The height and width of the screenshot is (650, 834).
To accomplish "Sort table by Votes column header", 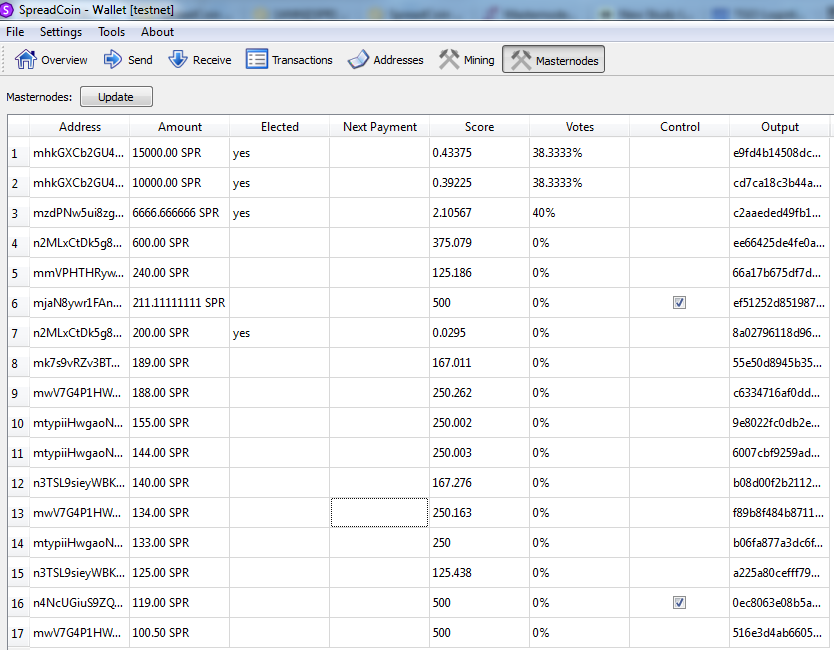I will (580, 127).
